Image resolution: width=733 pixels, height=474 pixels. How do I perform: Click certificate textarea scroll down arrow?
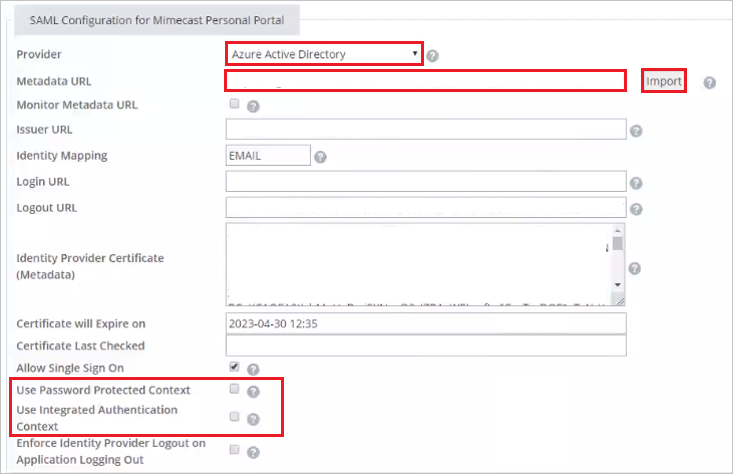tap(618, 285)
